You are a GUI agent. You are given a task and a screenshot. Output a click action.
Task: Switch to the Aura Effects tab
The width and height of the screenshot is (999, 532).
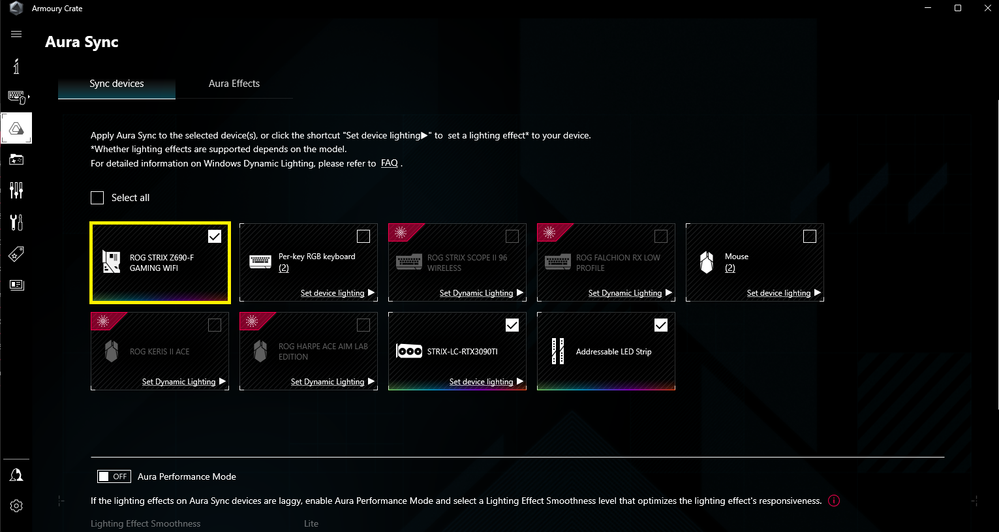(x=234, y=83)
